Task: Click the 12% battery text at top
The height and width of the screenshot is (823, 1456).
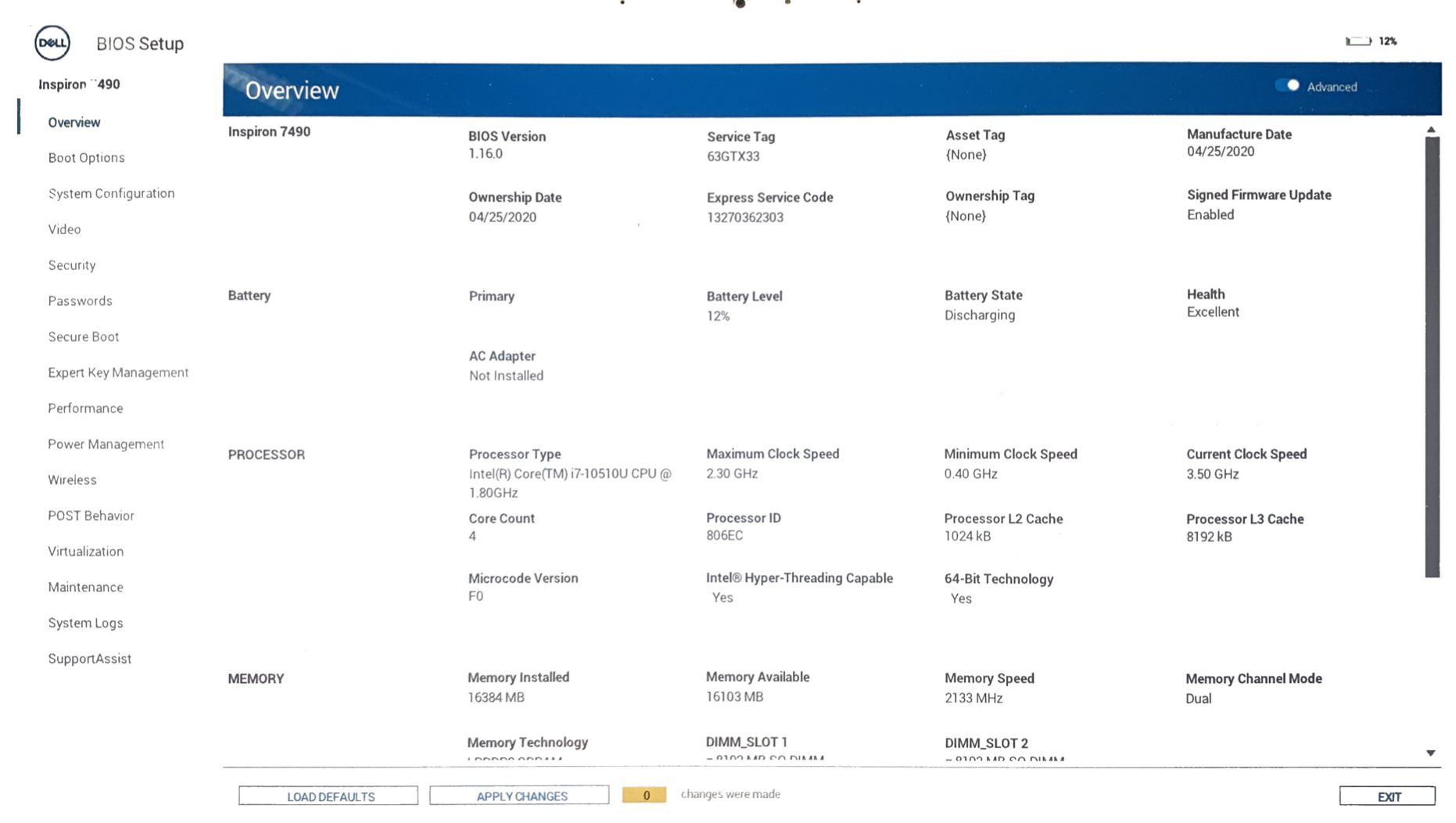Action: 1388,41
